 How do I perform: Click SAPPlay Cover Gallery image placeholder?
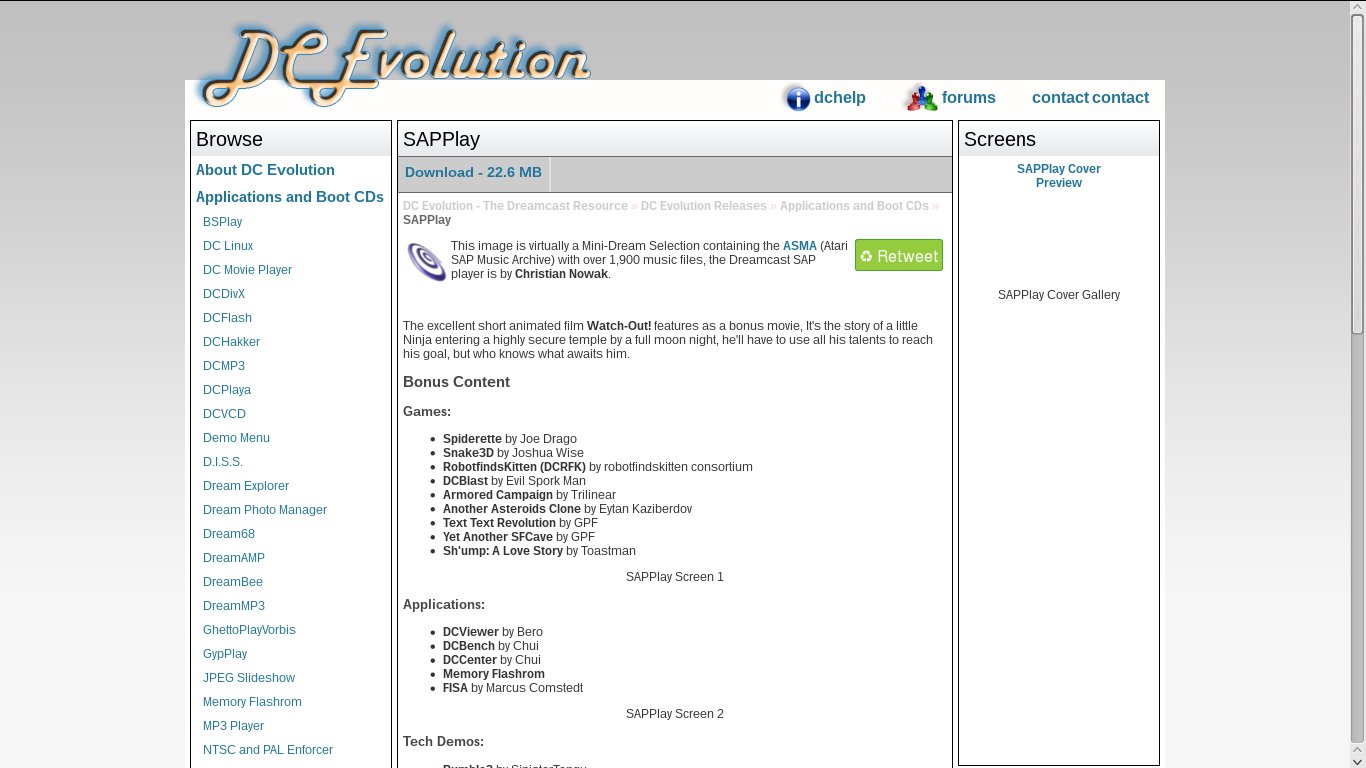(x=1059, y=295)
